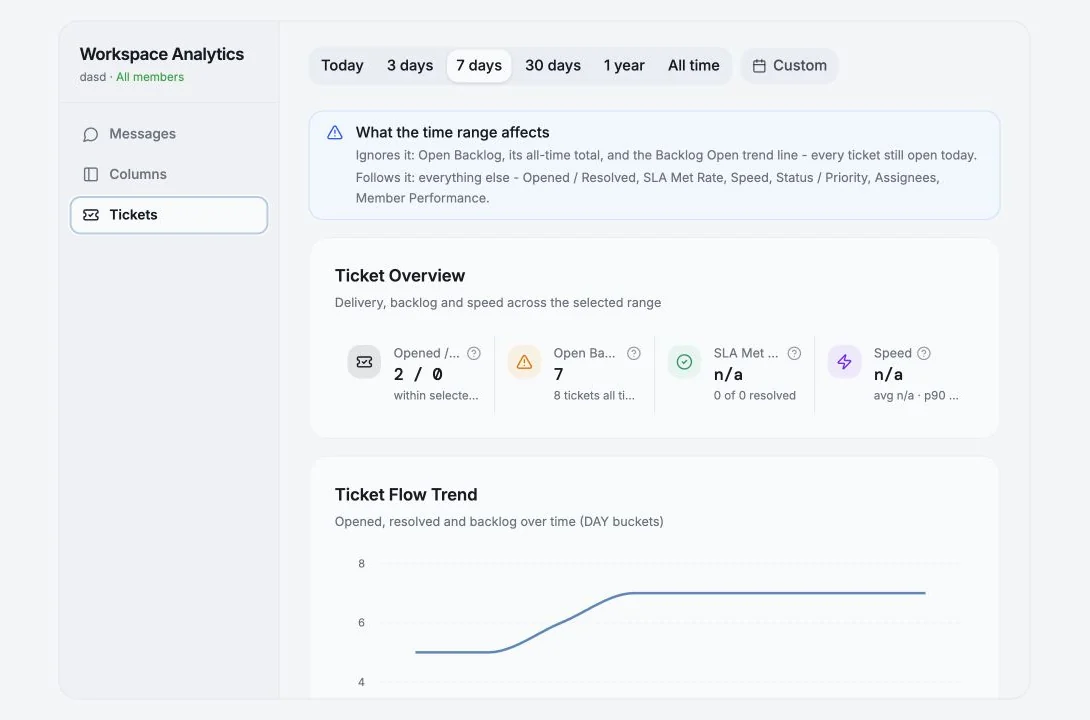
Task: Click the purple lightning icon of Speed
Action: coord(844,362)
